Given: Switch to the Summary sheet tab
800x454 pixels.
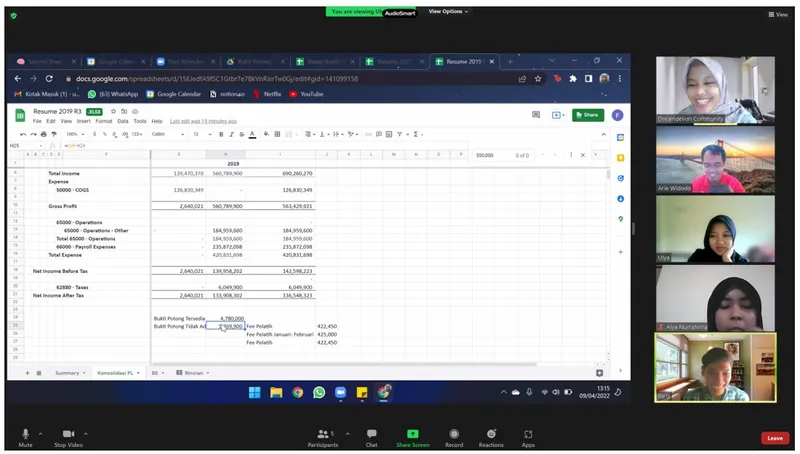Looking at the screenshot, I should point(67,372).
